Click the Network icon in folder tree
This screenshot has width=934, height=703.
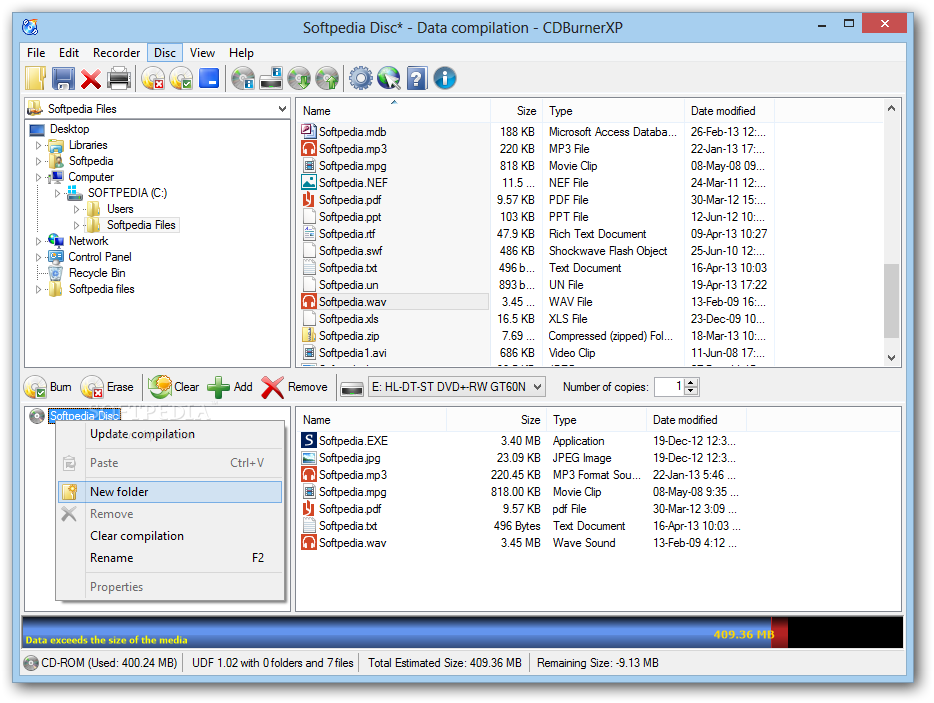point(56,241)
